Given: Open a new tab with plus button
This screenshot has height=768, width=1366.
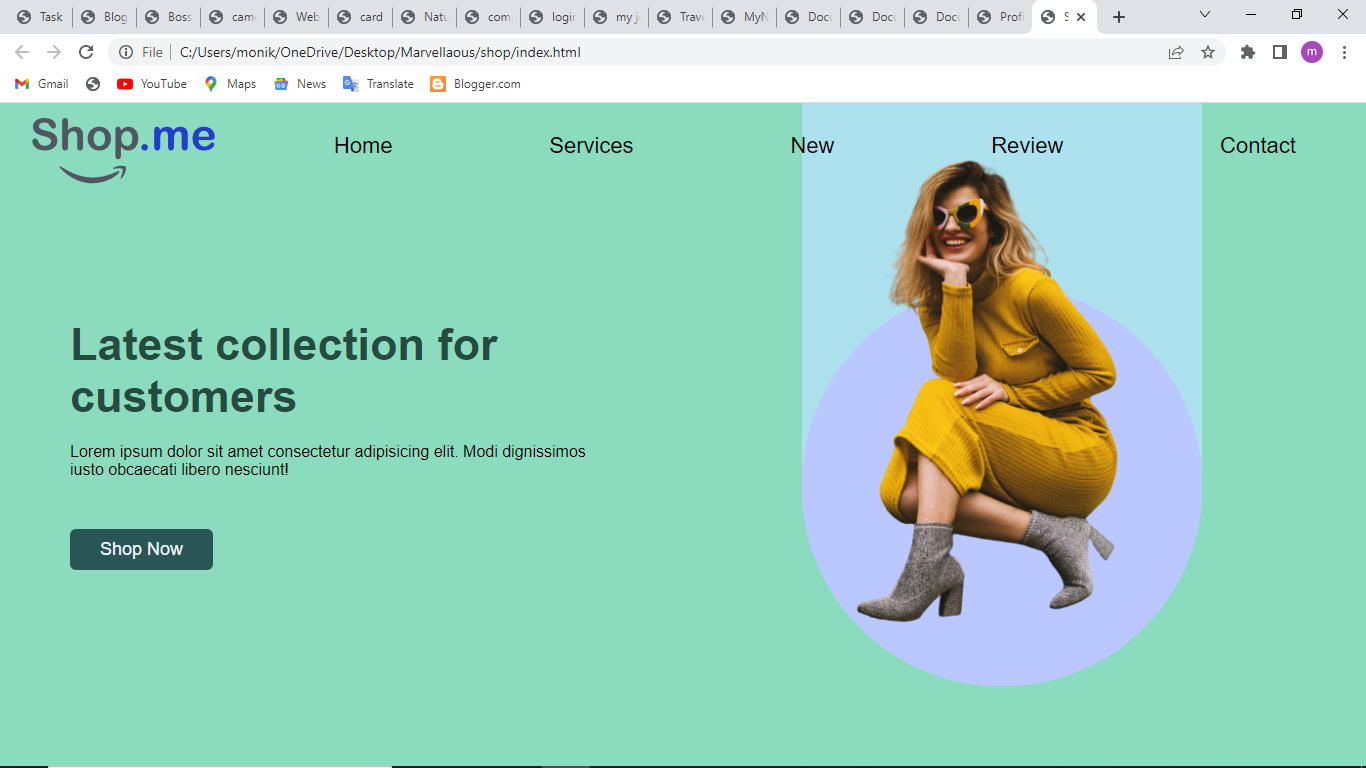Looking at the screenshot, I should 1119,17.
